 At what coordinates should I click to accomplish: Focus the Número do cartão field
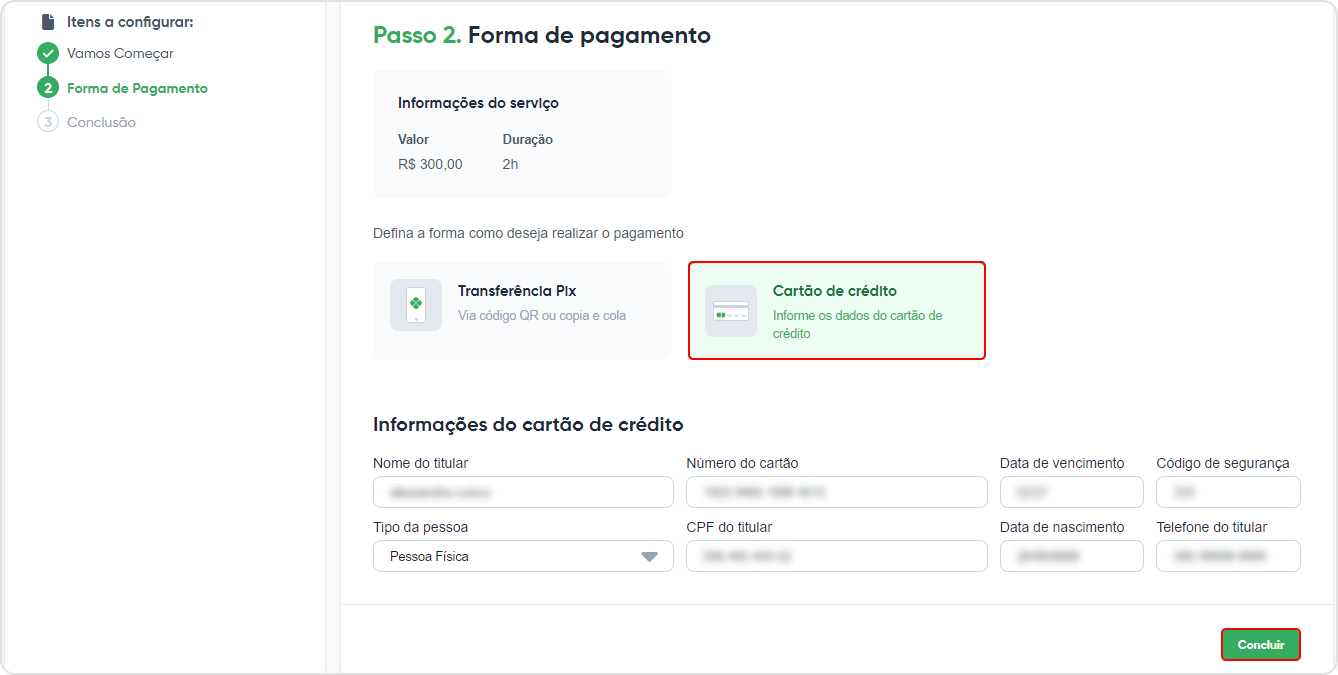click(x=837, y=492)
